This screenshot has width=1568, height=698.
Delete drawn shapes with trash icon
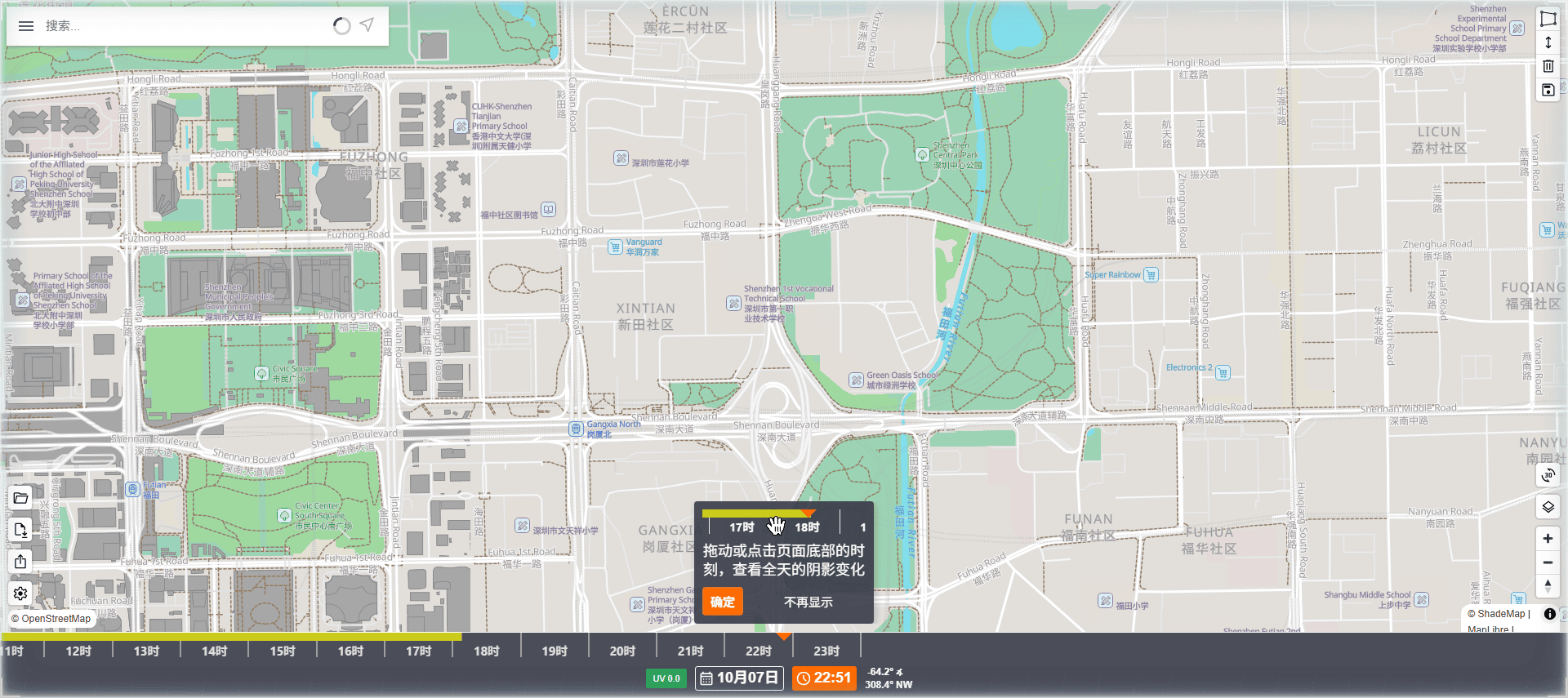[1548, 66]
